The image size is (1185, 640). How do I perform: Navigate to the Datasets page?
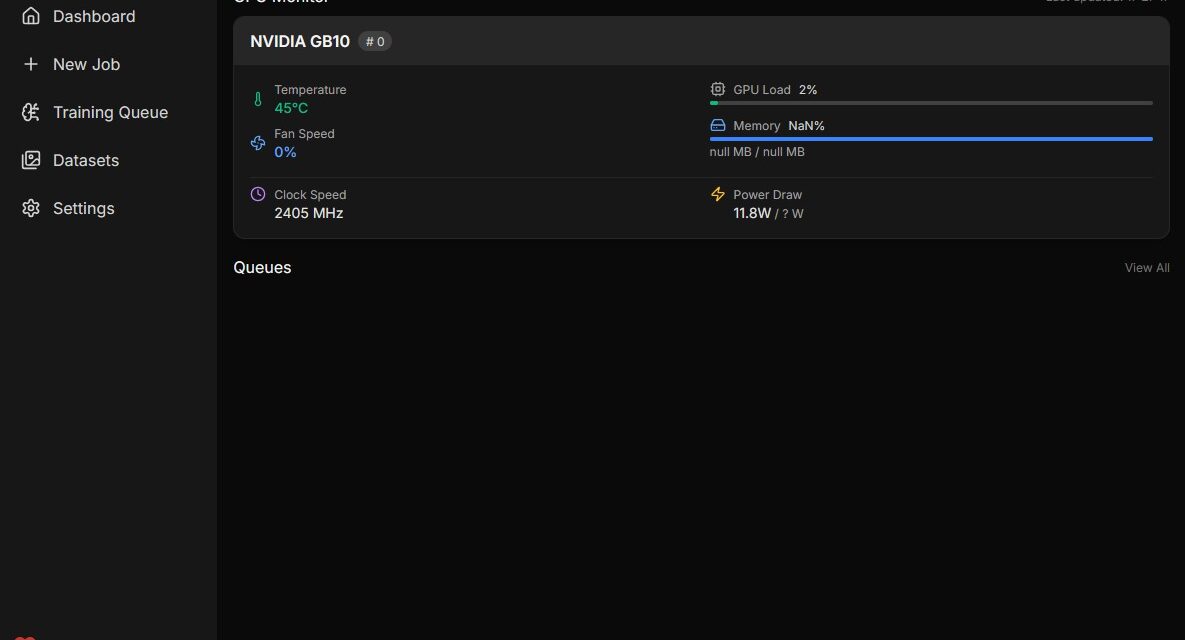coord(85,160)
